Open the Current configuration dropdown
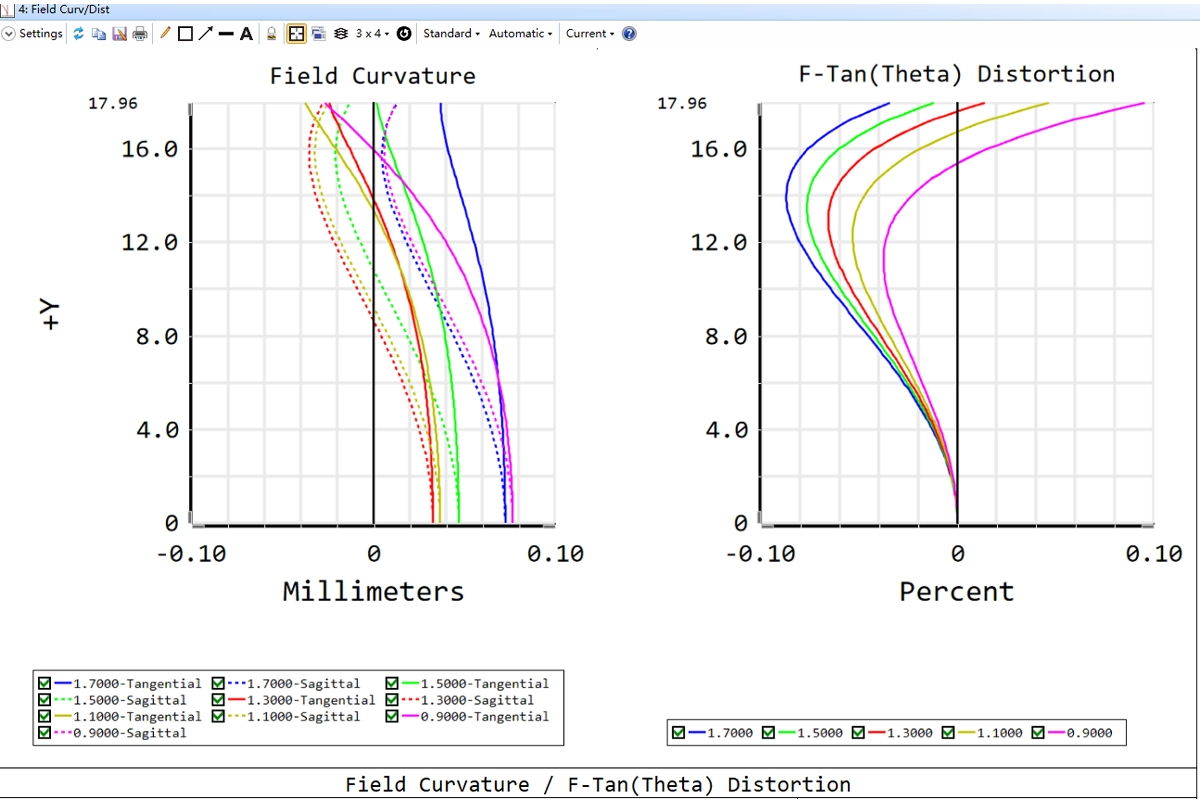This screenshot has width=1200, height=800. pos(590,34)
